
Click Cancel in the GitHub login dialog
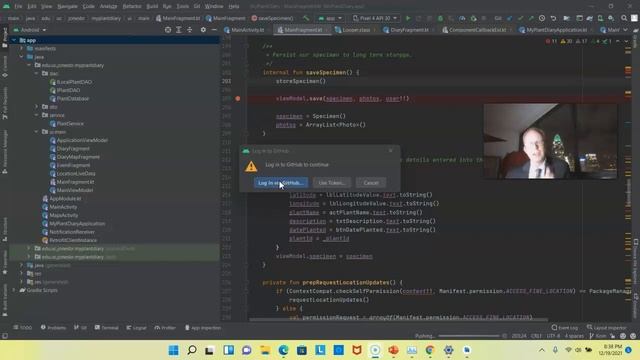tap(371, 182)
